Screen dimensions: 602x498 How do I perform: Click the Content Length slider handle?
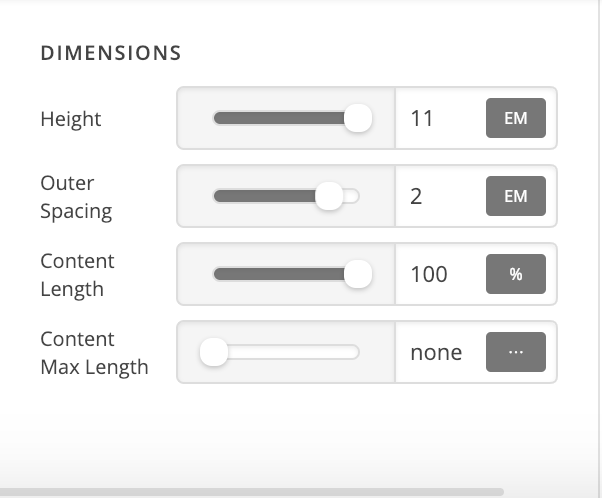[x=357, y=274]
